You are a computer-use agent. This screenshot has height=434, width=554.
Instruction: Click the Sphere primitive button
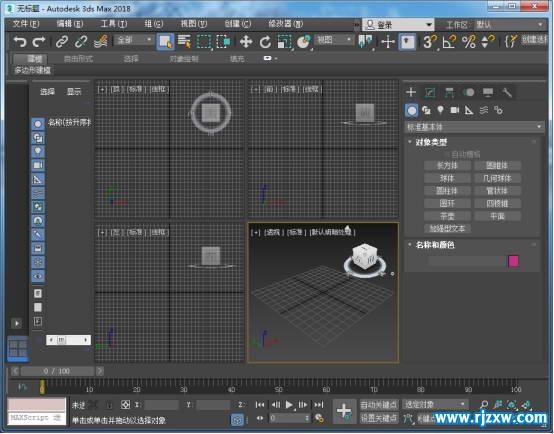point(447,178)
